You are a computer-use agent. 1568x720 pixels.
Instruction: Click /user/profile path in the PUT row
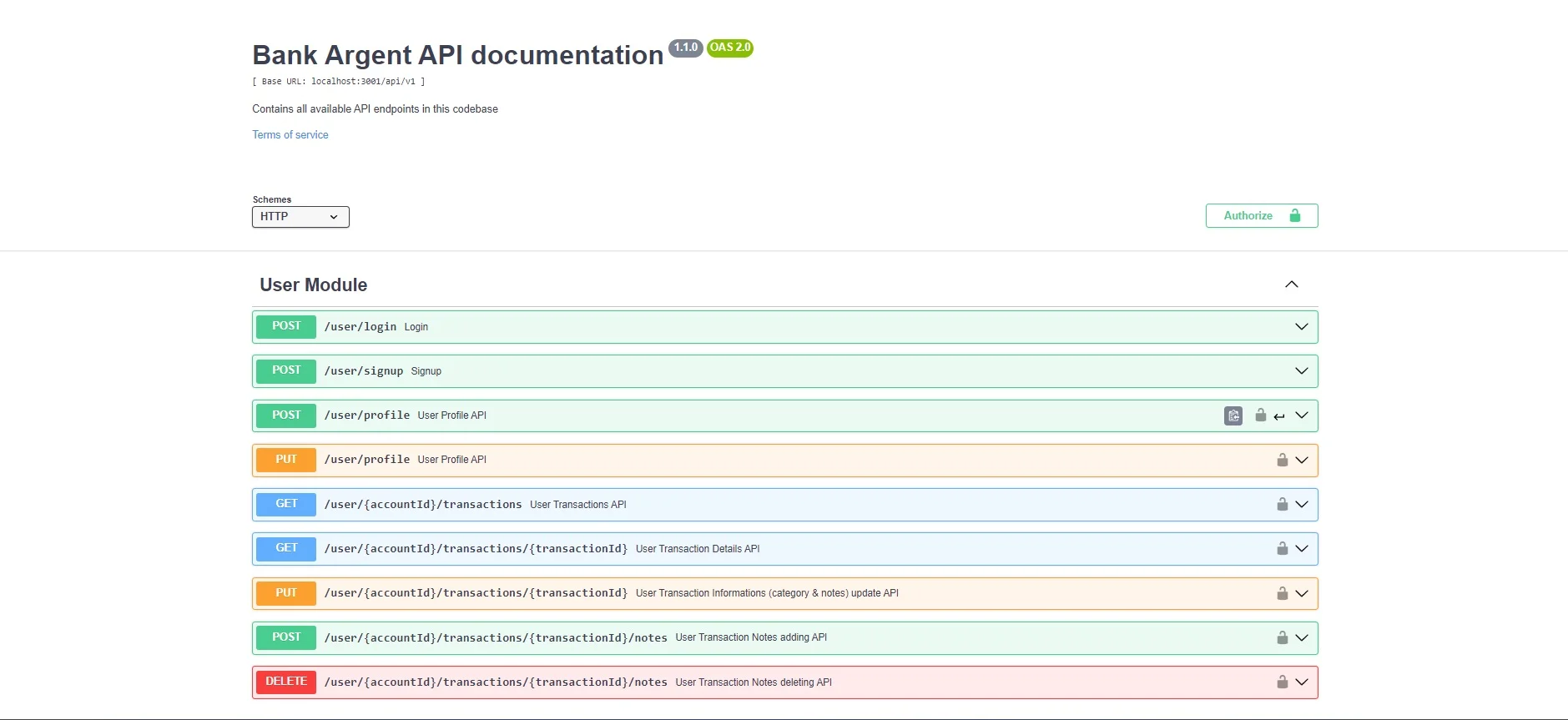point(367,460)
